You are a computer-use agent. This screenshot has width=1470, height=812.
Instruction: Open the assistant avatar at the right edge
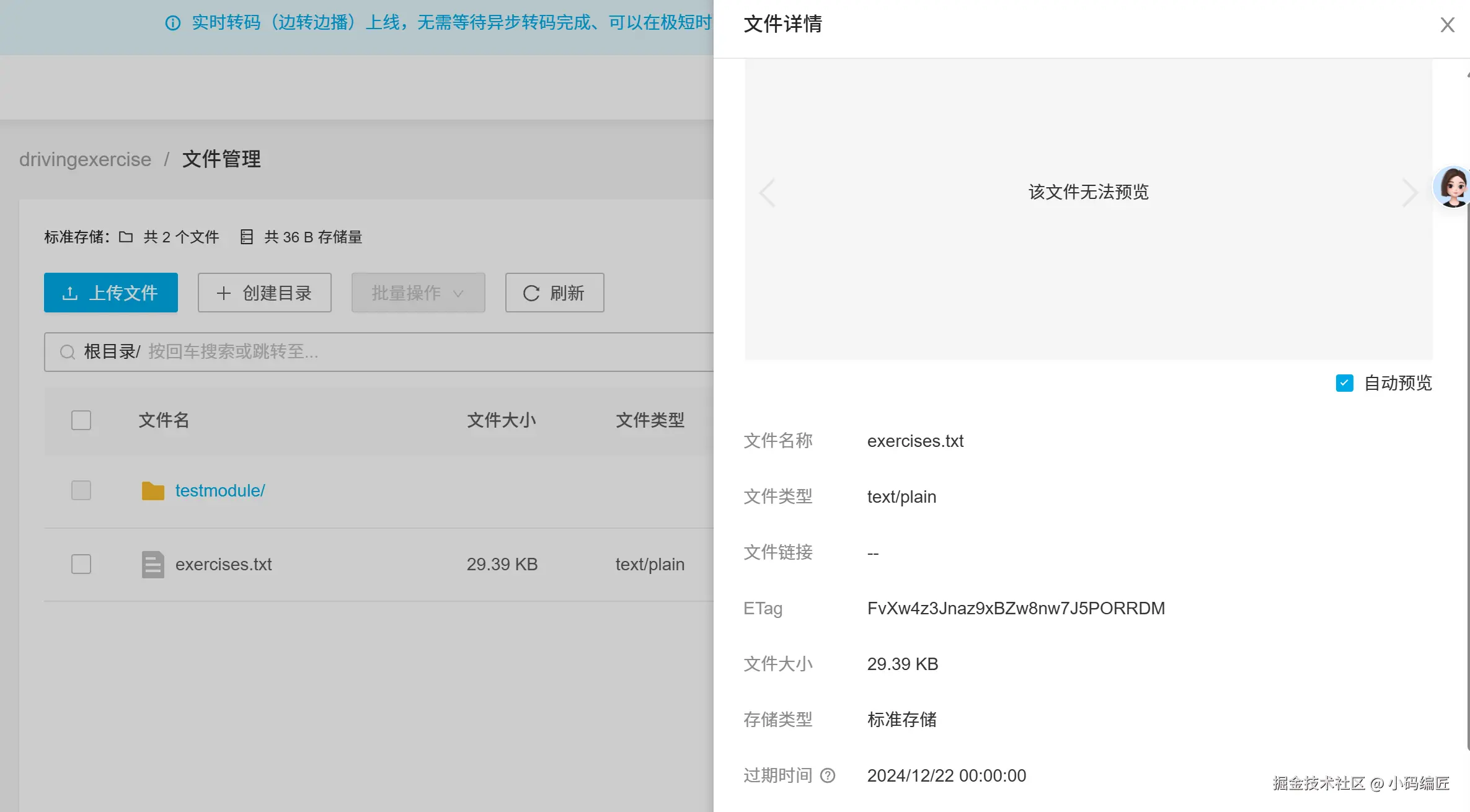[x=1453, y=187]
